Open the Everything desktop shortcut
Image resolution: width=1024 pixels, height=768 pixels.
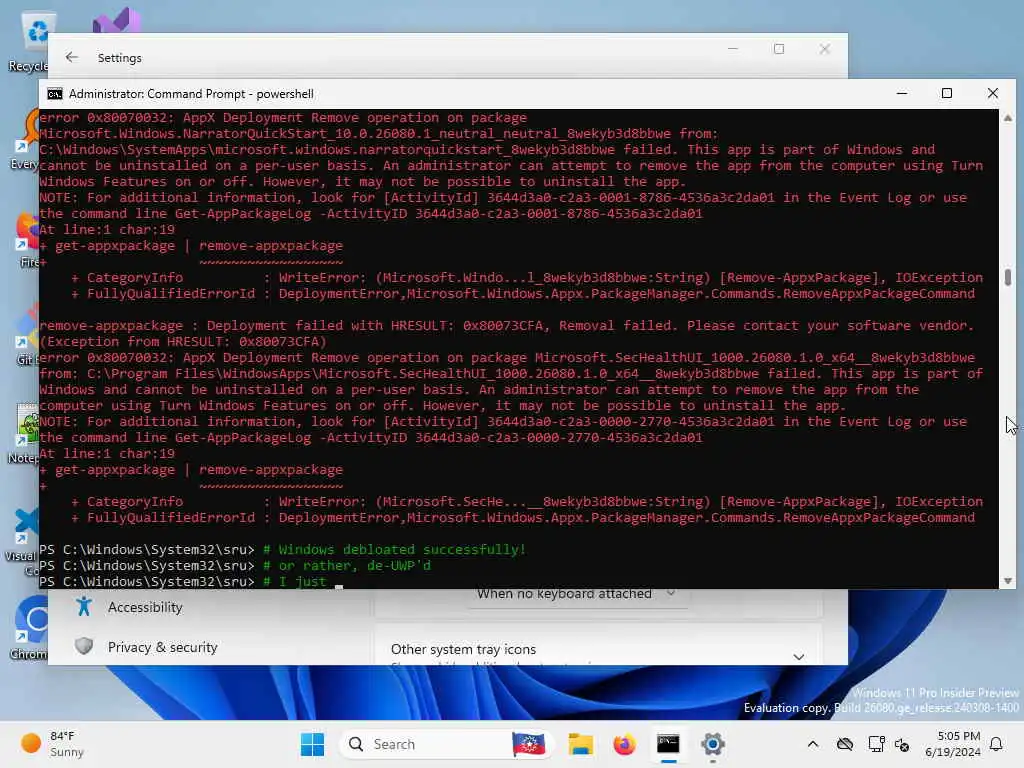tap(26, 140)
